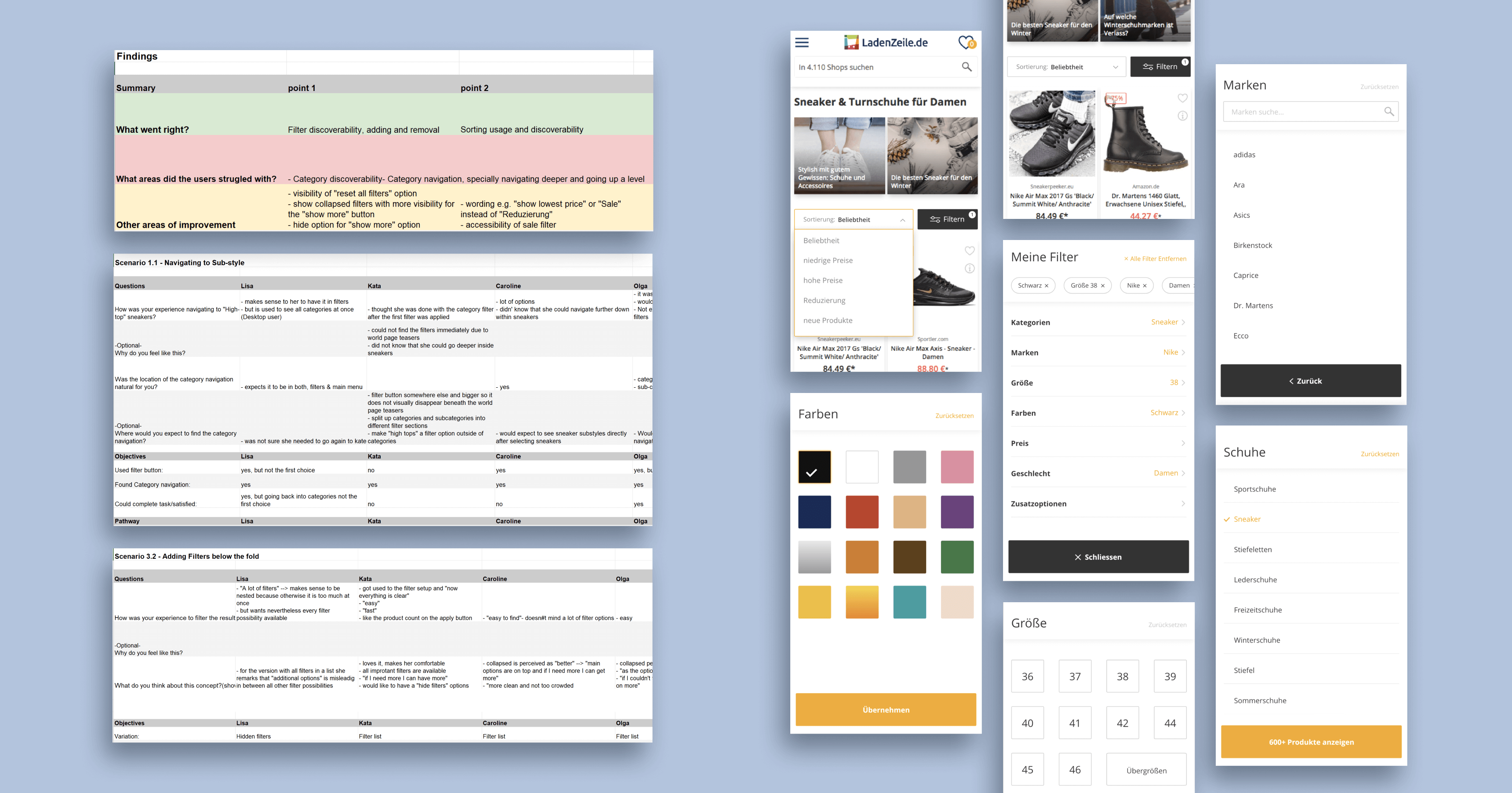Click Zurücksetzen in Farben panel

pyautogui.click(x=954, y=415)
